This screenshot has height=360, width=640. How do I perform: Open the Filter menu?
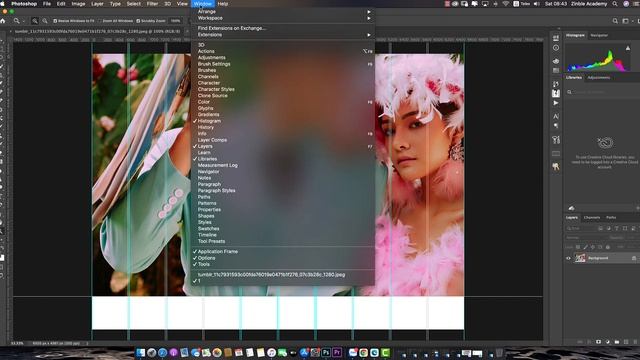click(152, 4)
